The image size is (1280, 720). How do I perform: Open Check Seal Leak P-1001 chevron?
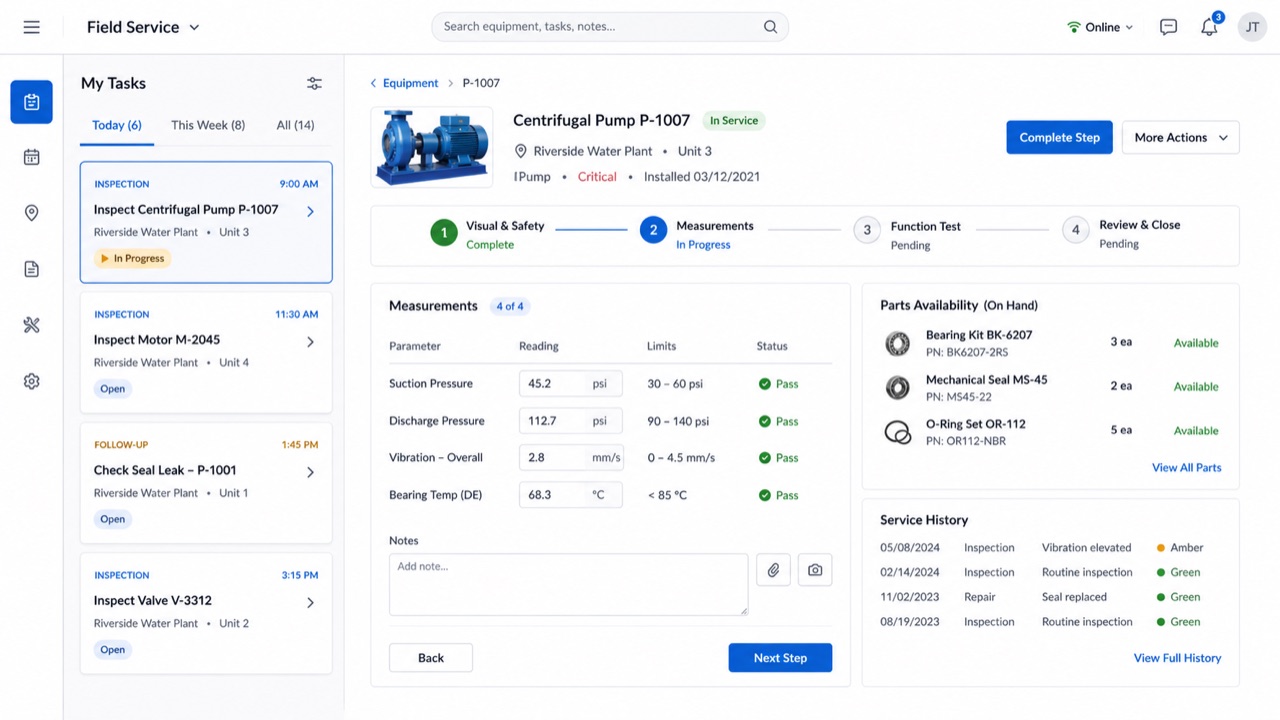coord(310,472)
